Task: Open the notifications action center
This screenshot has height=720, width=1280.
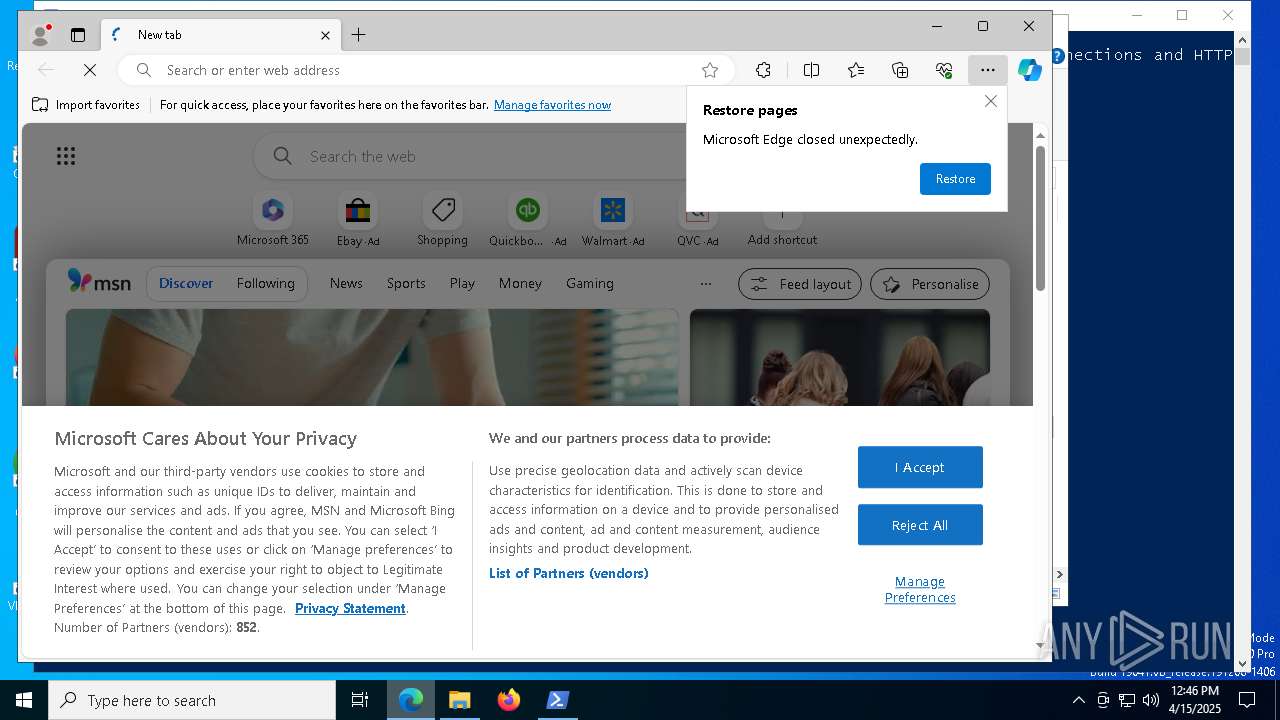Action: pos(1247,700)
